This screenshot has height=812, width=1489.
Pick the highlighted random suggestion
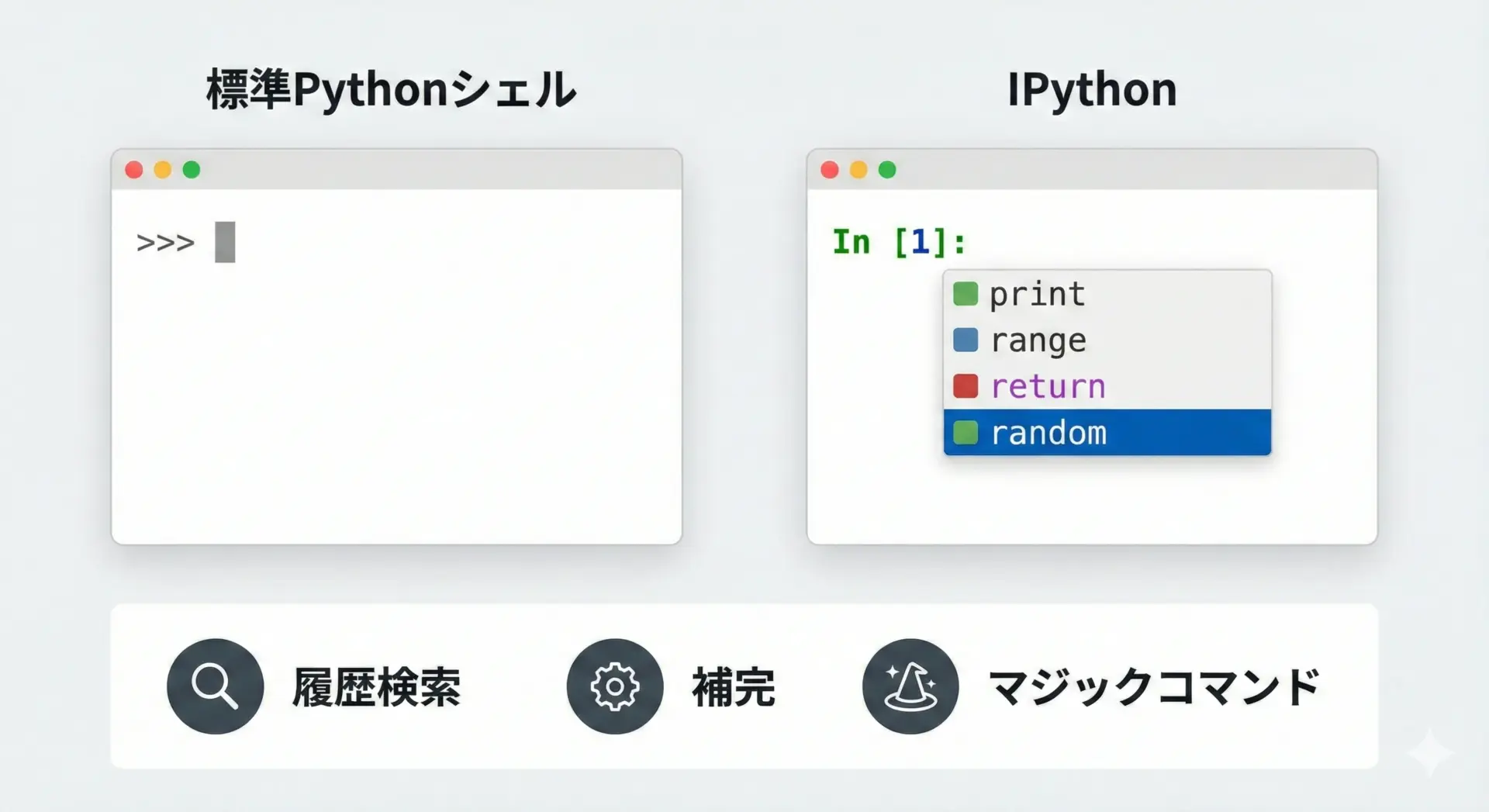pyautogui.click(x=1049, y=433)
